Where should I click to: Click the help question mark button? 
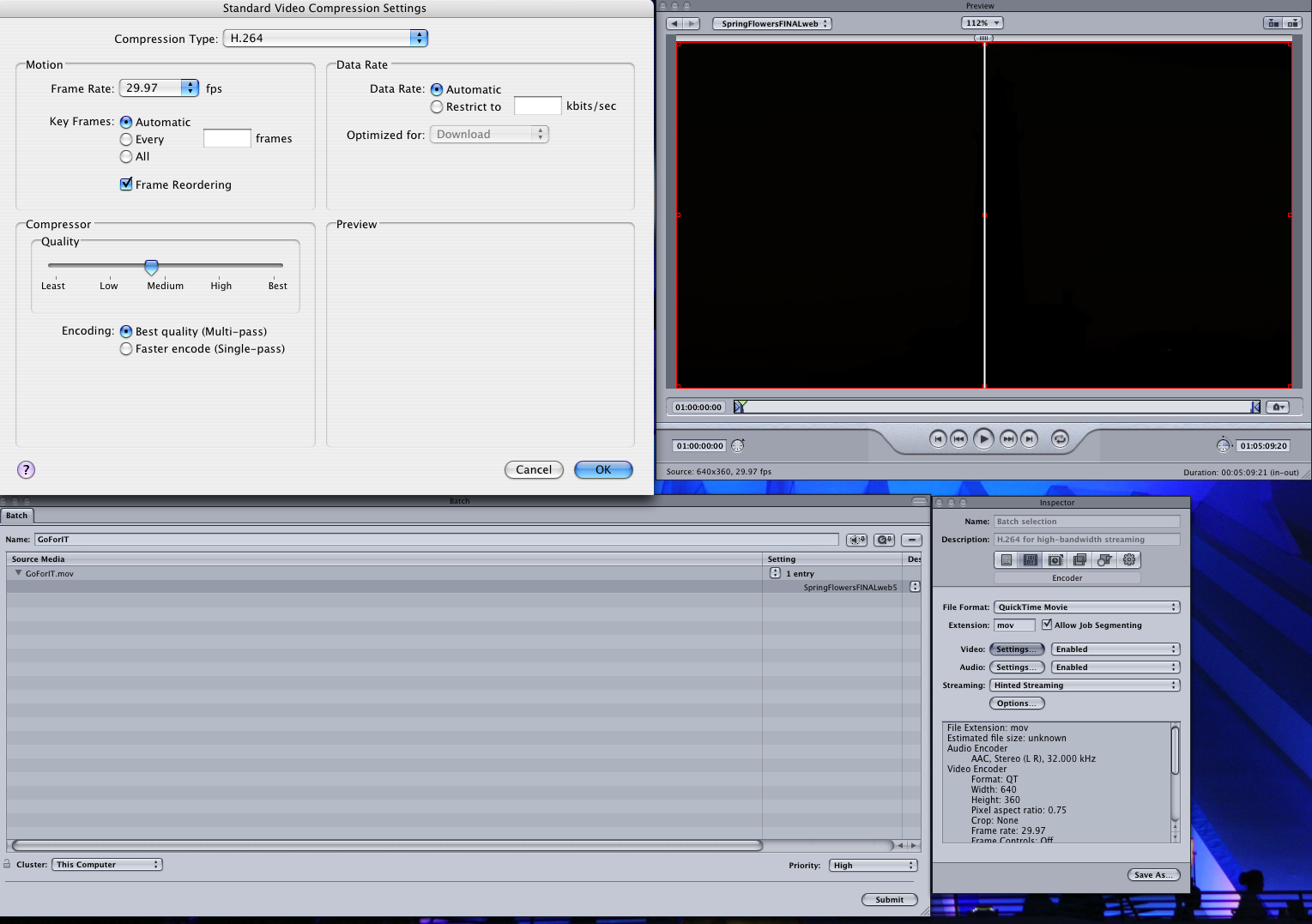coord(27,469)
